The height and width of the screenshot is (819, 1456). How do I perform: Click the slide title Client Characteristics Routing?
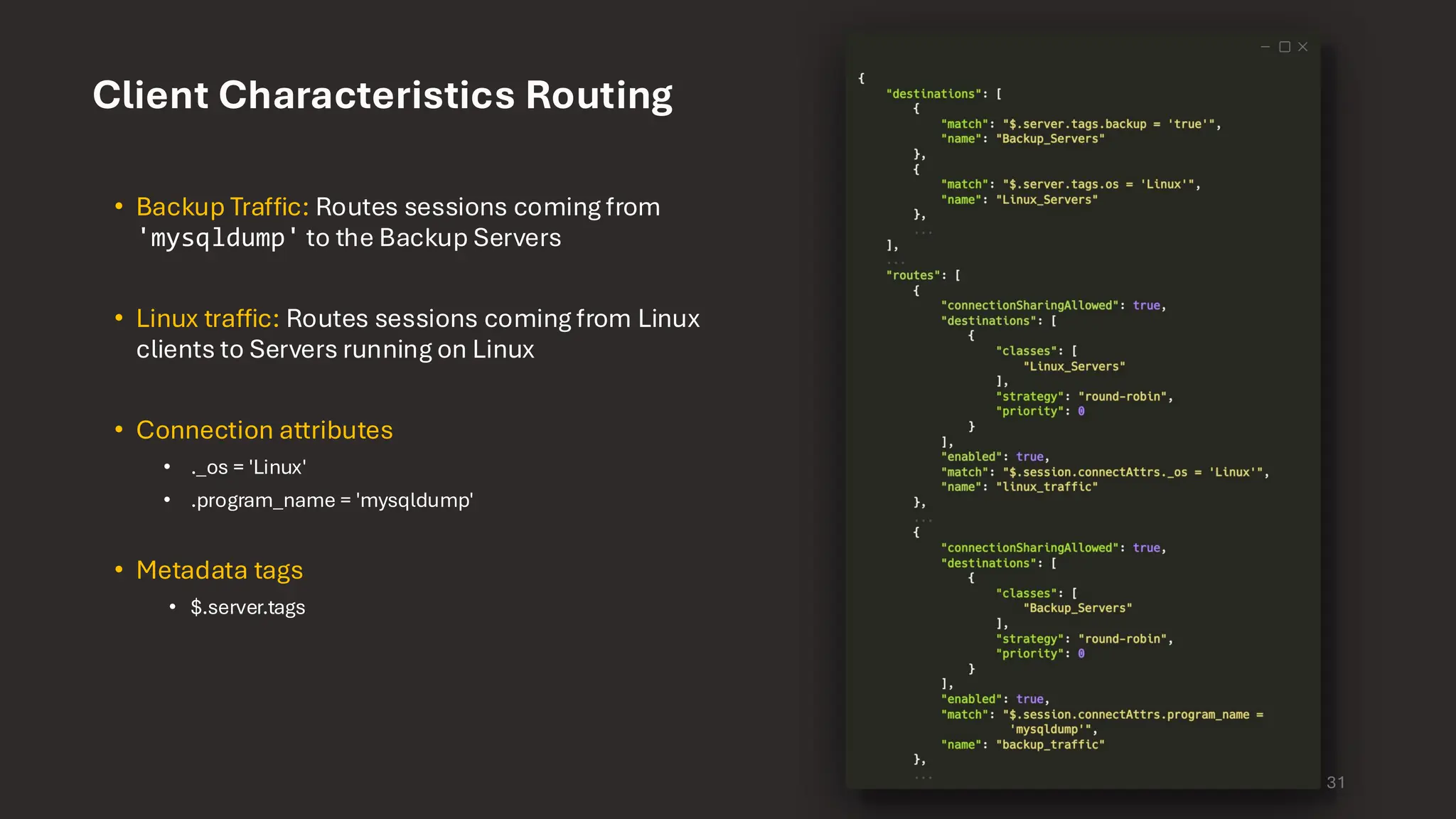(x=382, y=95)
